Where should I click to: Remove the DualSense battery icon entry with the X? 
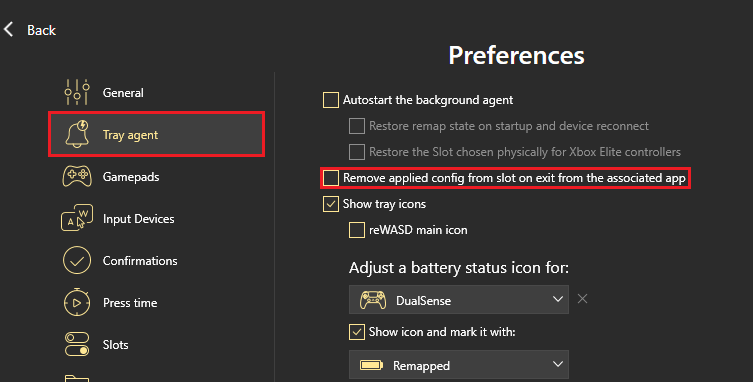[x=583, y=299]
